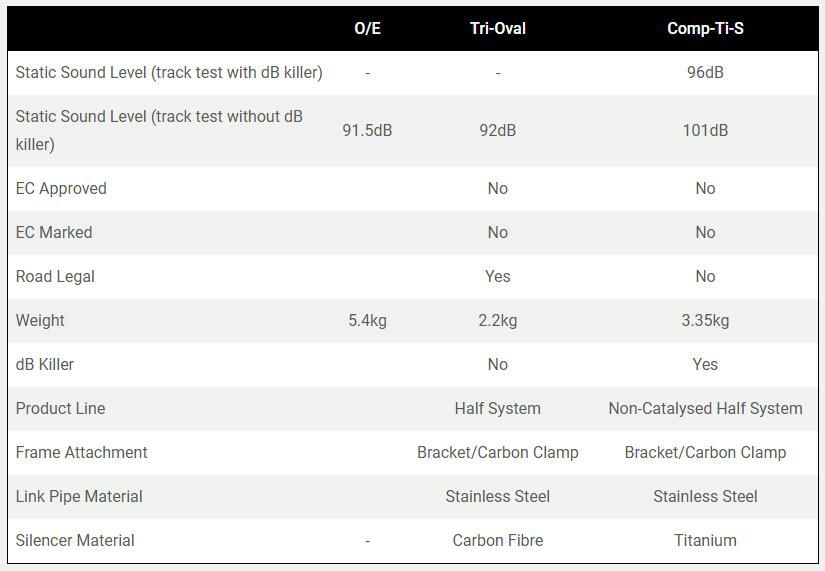Click the Non-Catalysed Half System cell

point(705,408)
